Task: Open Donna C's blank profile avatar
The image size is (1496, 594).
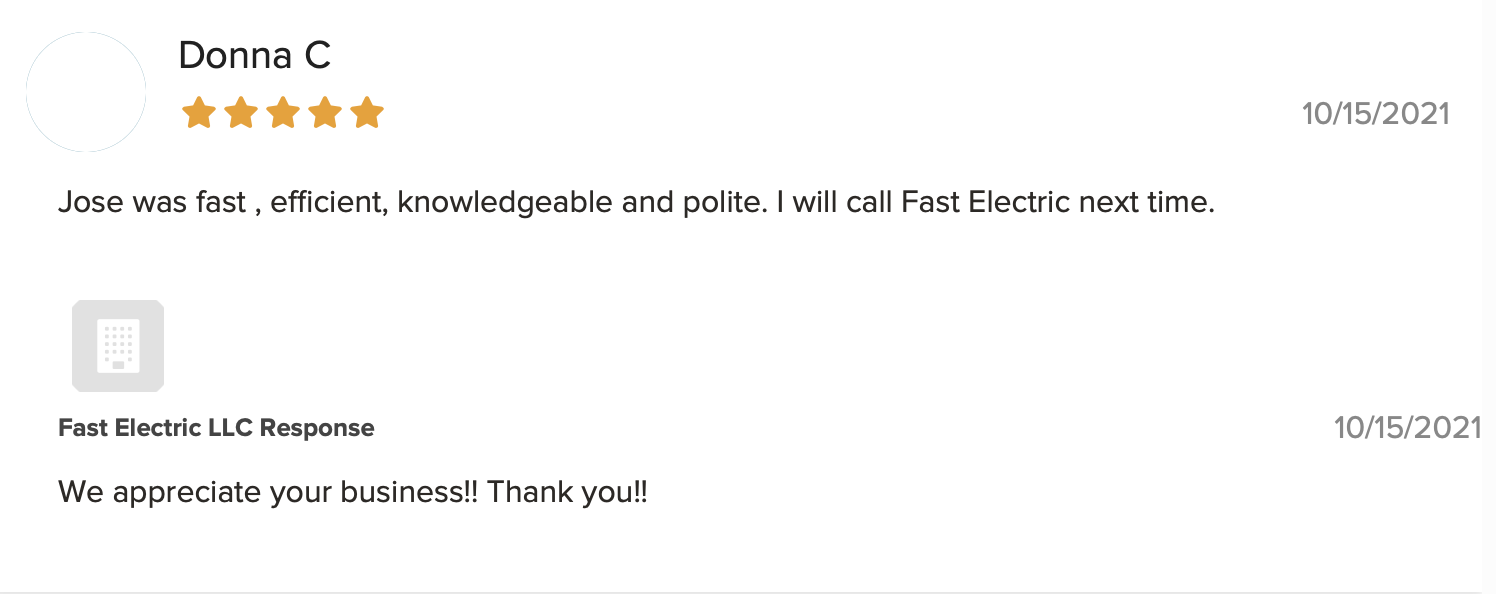Action: [86, 92]
